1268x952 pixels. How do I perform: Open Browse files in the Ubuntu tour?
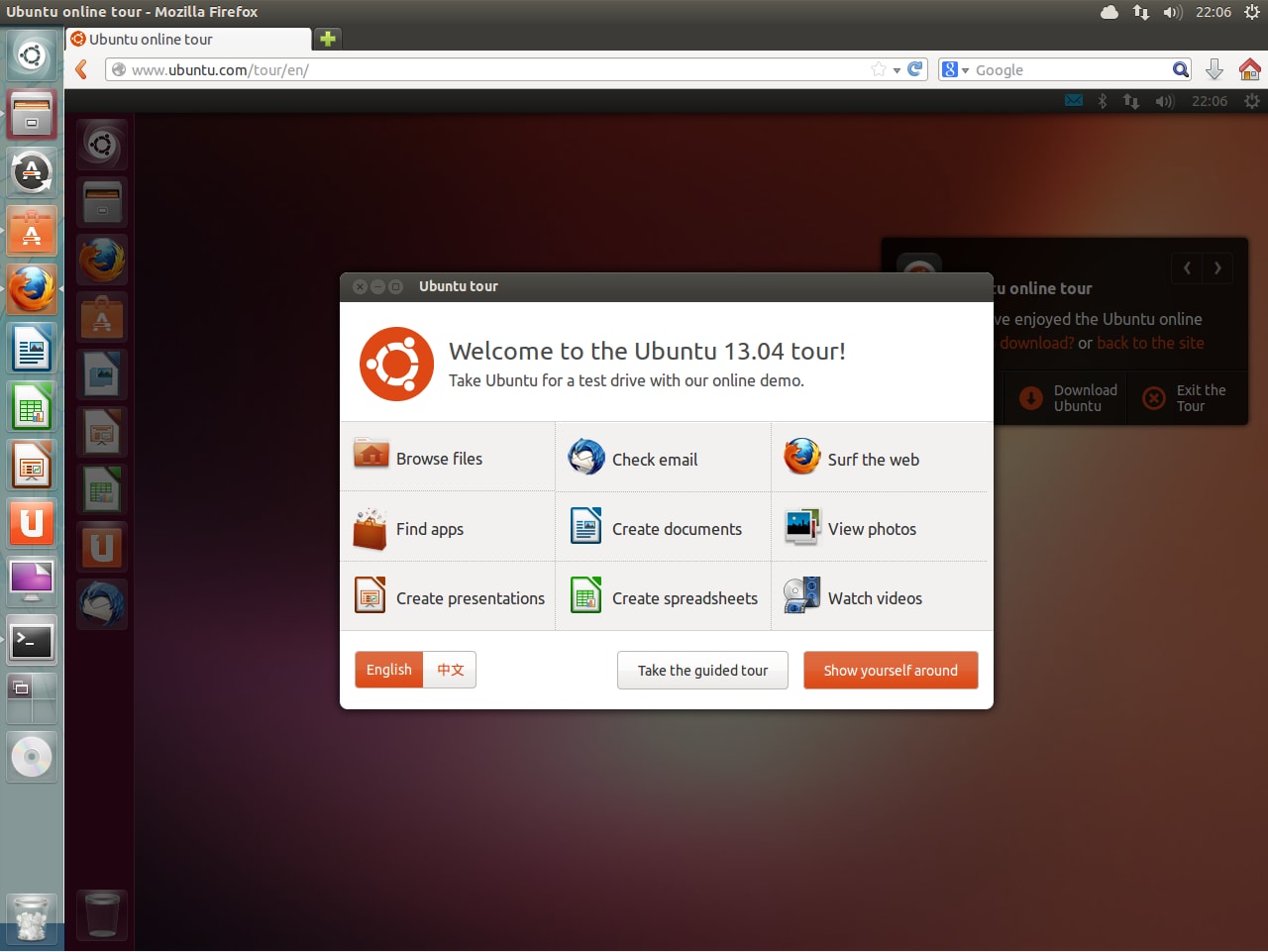click(x=447, y=458)
